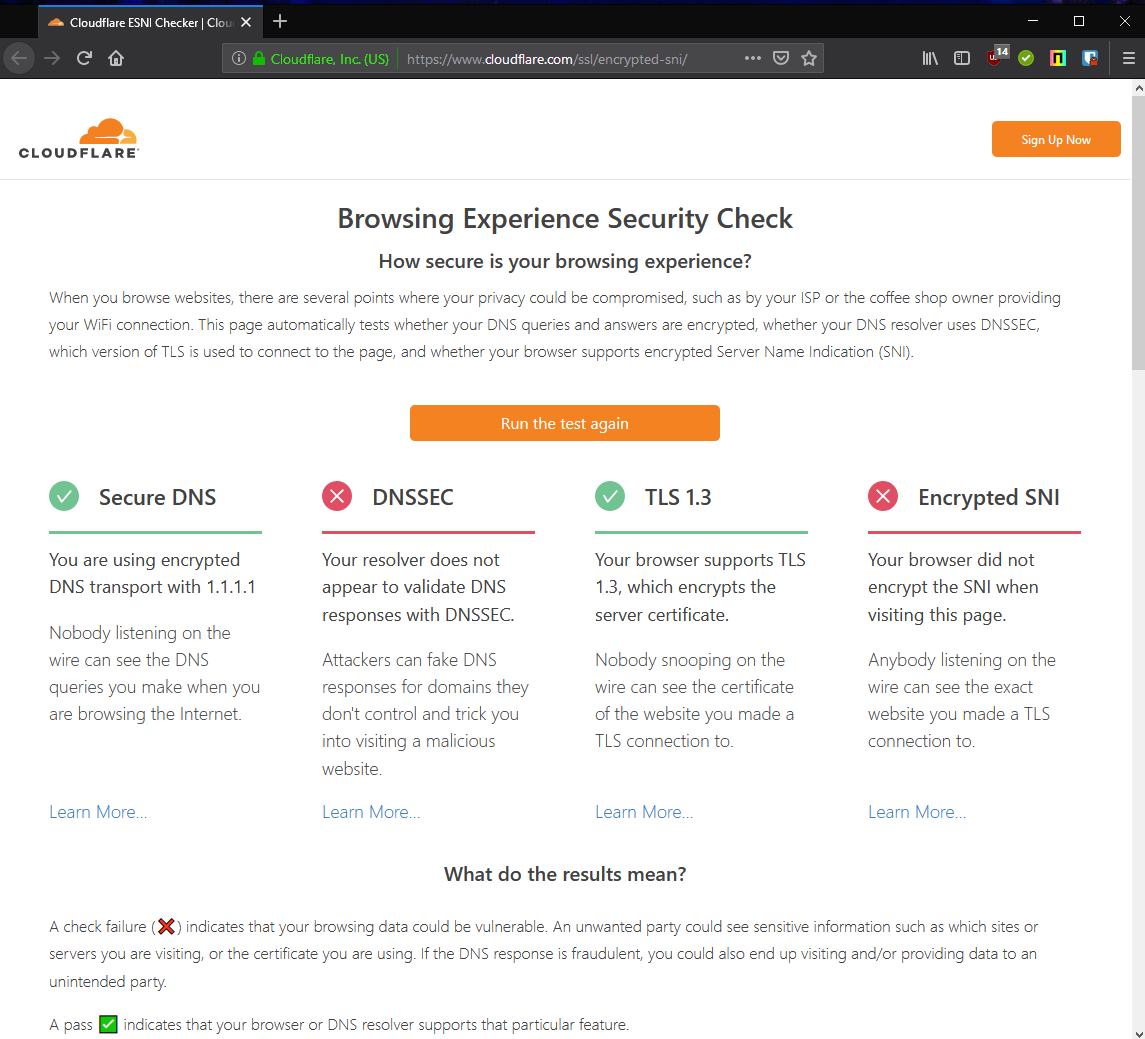Open a new browser tab
Image resolution: width=1145 pixels, height=1039 pixels.
pyautogui.click(x=280, y=21)
